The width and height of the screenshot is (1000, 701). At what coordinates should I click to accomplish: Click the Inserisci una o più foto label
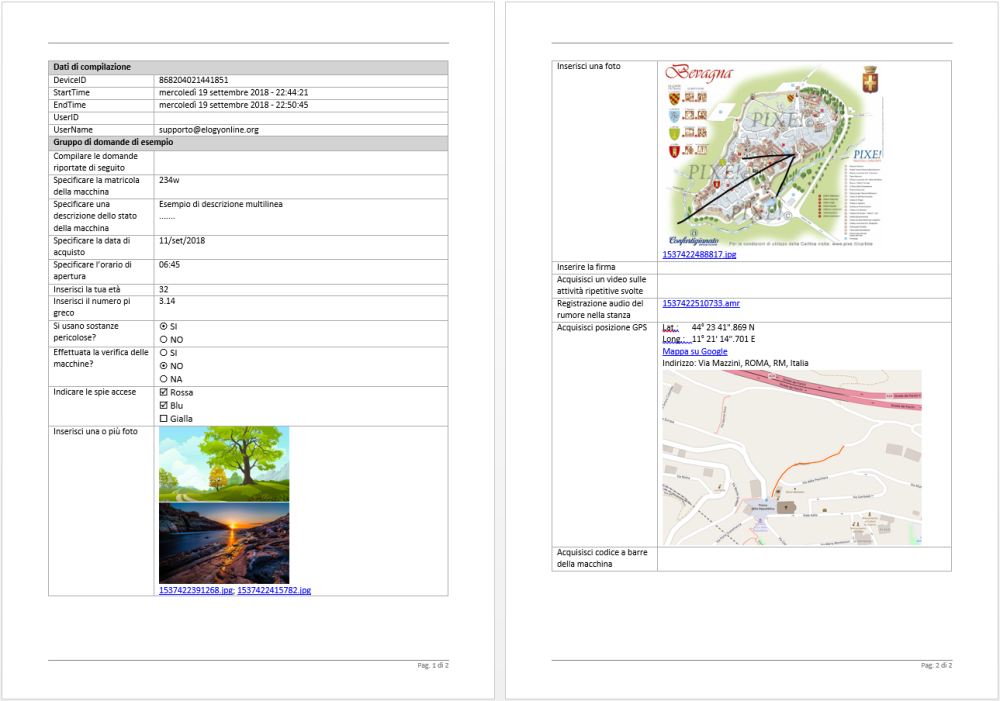point(95,432)
